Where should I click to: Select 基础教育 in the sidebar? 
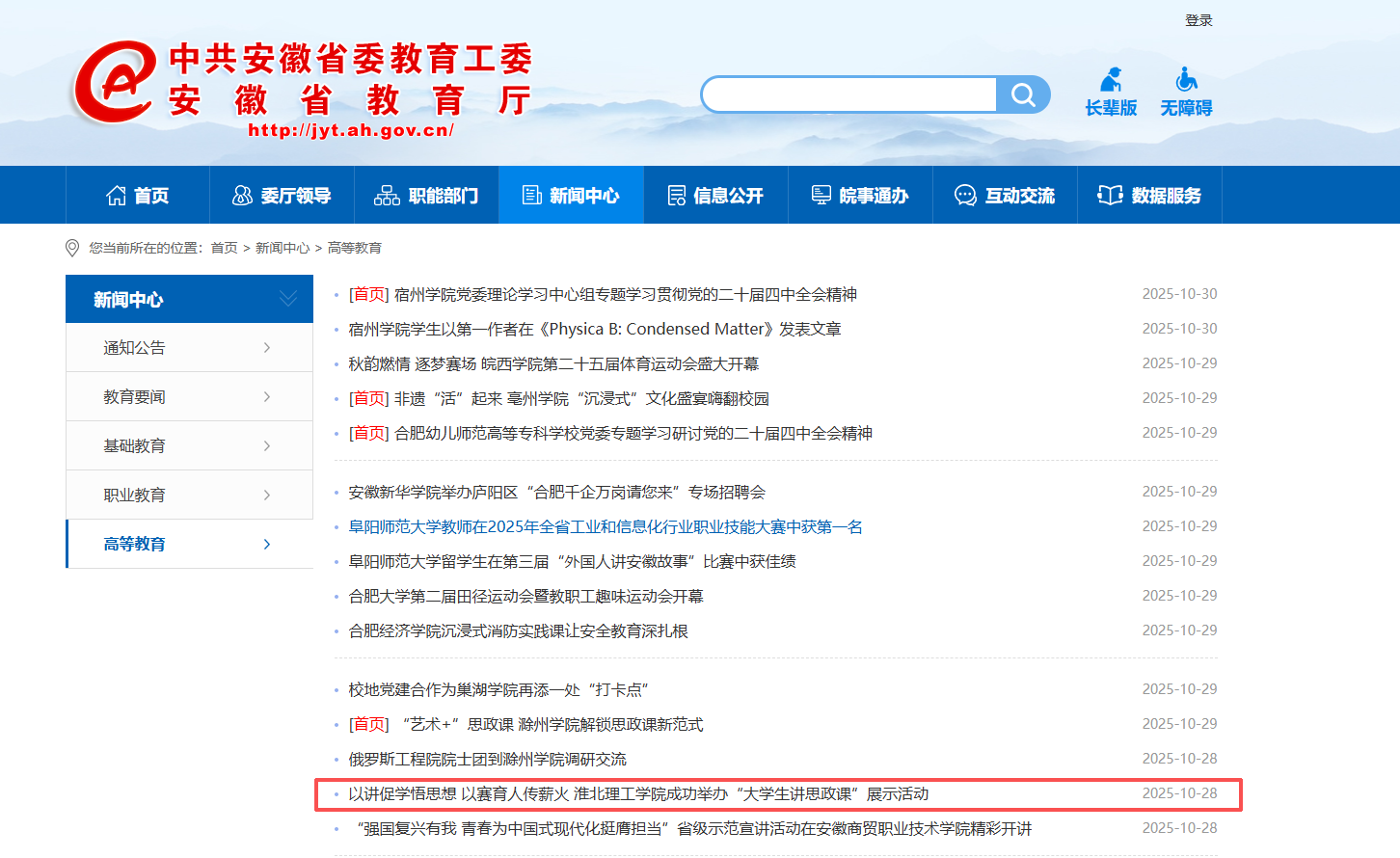coord(135,446)
